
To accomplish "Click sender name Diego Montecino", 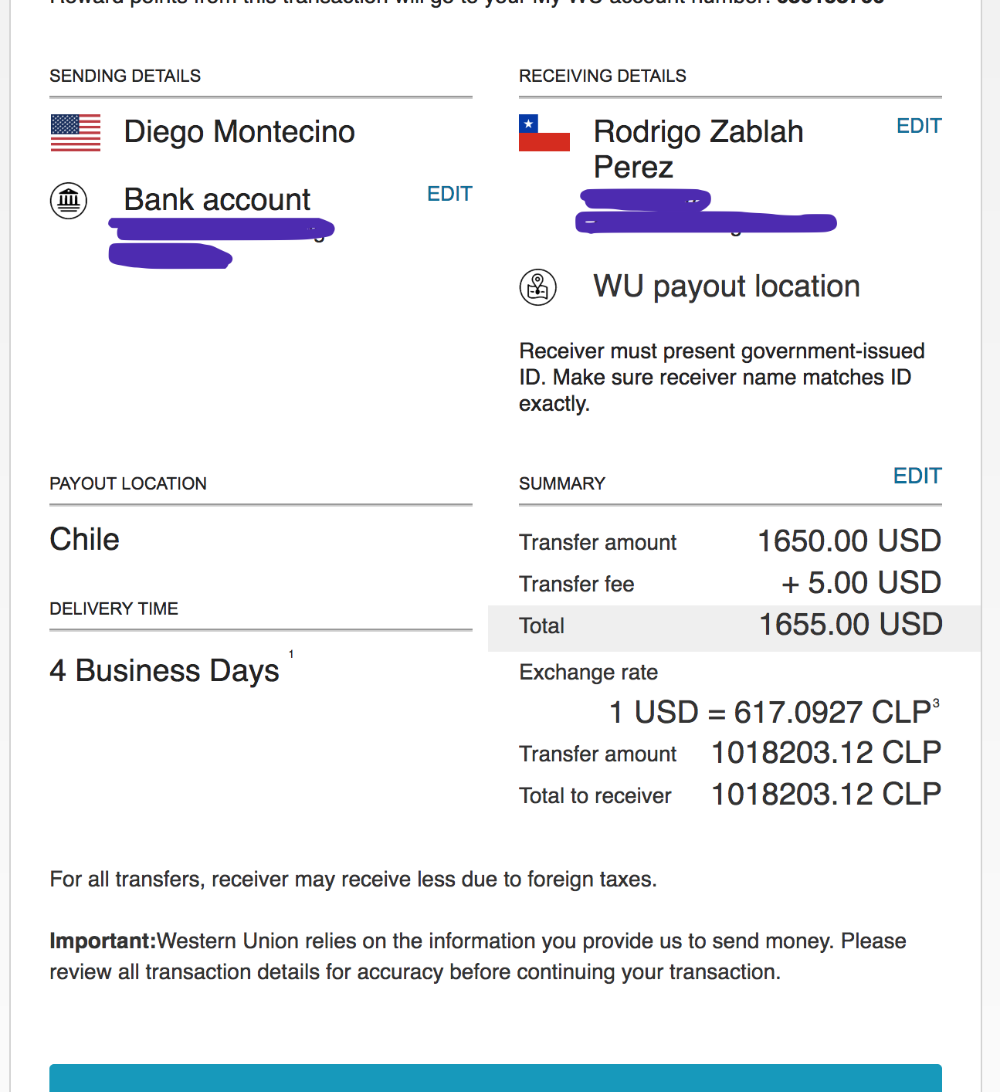I will point(240,132).
